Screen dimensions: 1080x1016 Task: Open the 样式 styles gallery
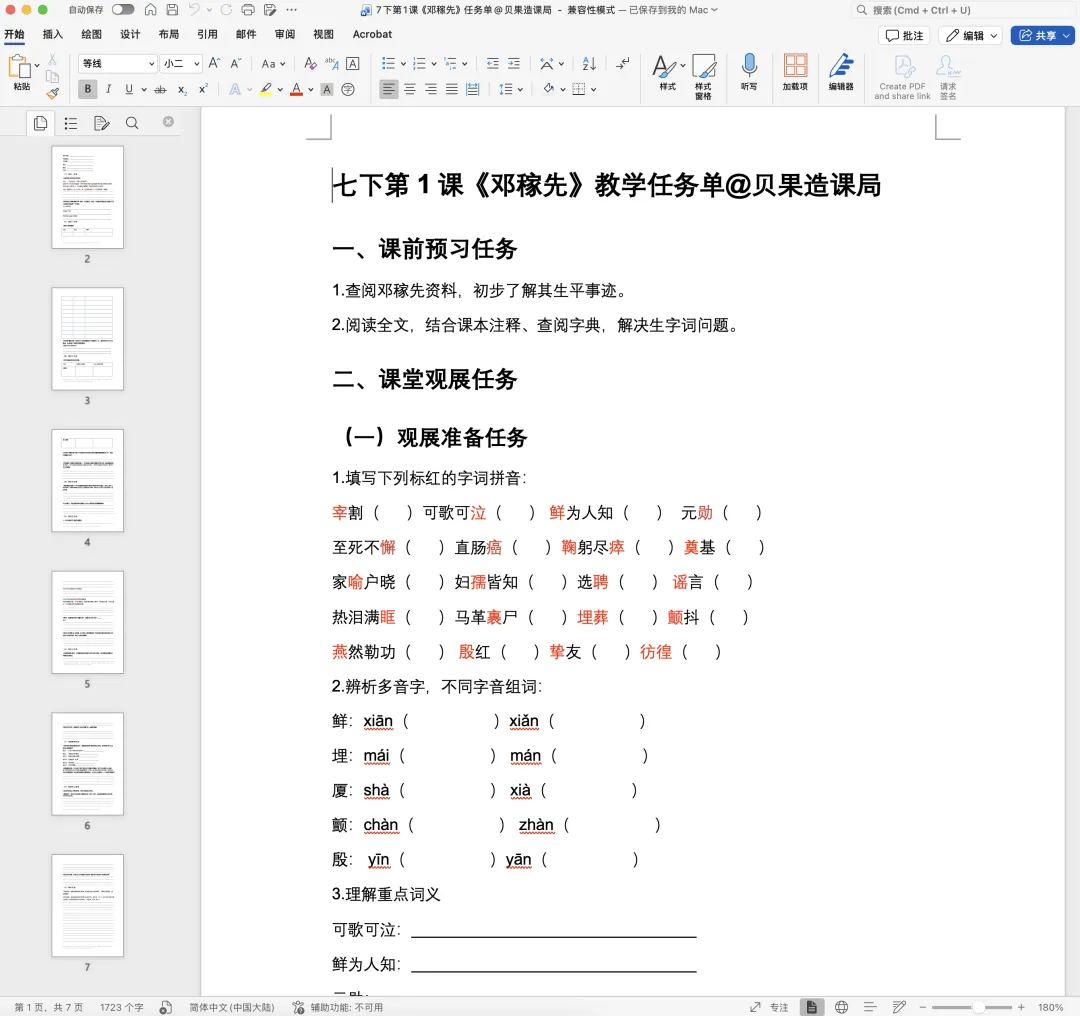667,72
